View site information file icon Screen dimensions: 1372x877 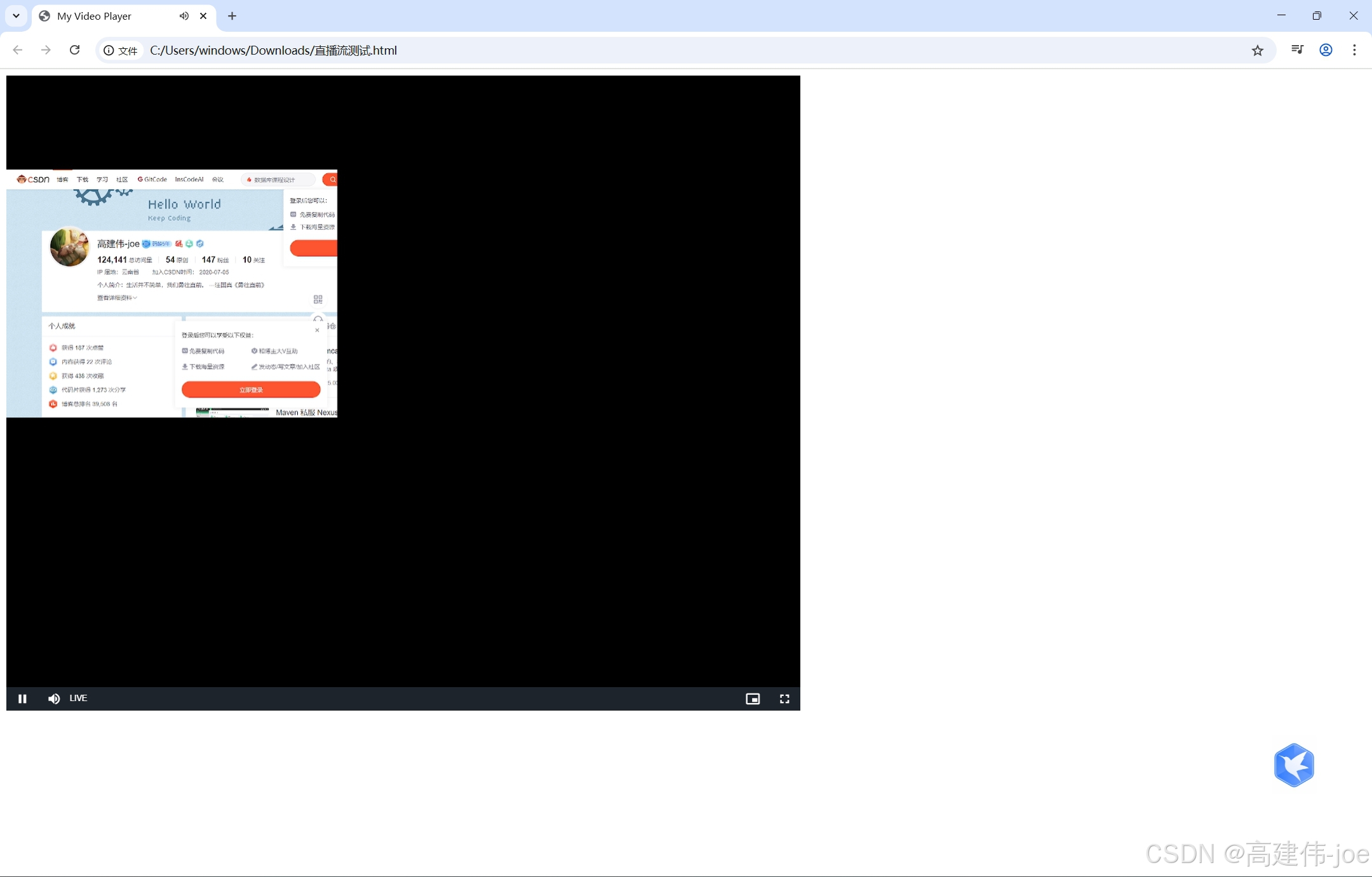[121, 50]
